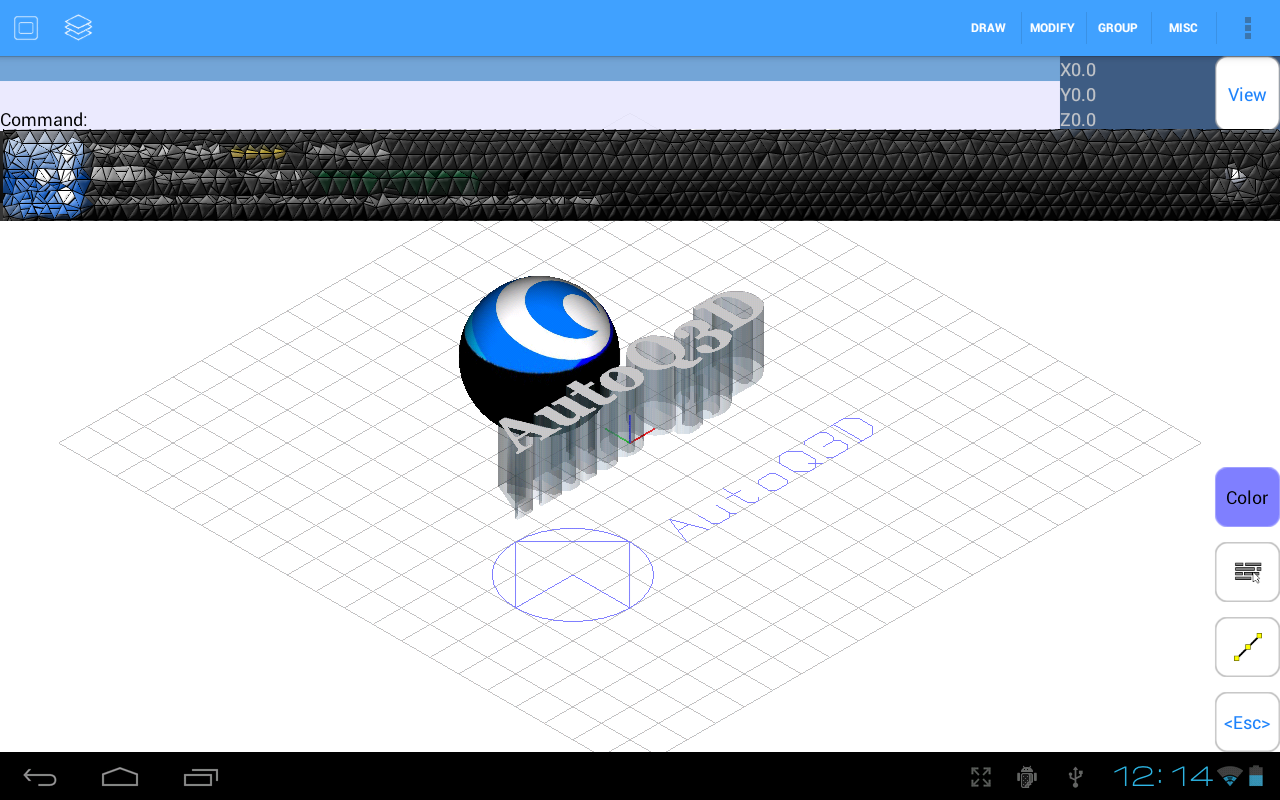The height and width of the screenshot is (800, 1280).
Task: Tap the battery status icon
Action: (x=1256, y=776)
